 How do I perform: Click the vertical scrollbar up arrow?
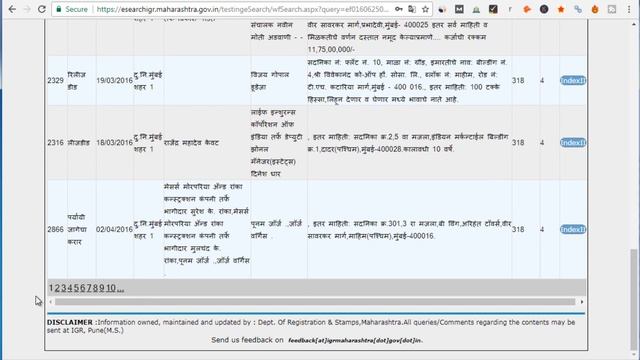634,24
